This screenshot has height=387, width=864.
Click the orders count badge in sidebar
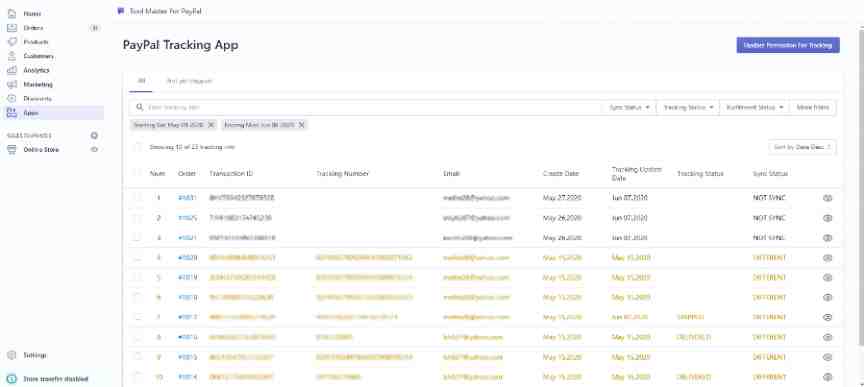pyautogui.click(x=94, y=28)
